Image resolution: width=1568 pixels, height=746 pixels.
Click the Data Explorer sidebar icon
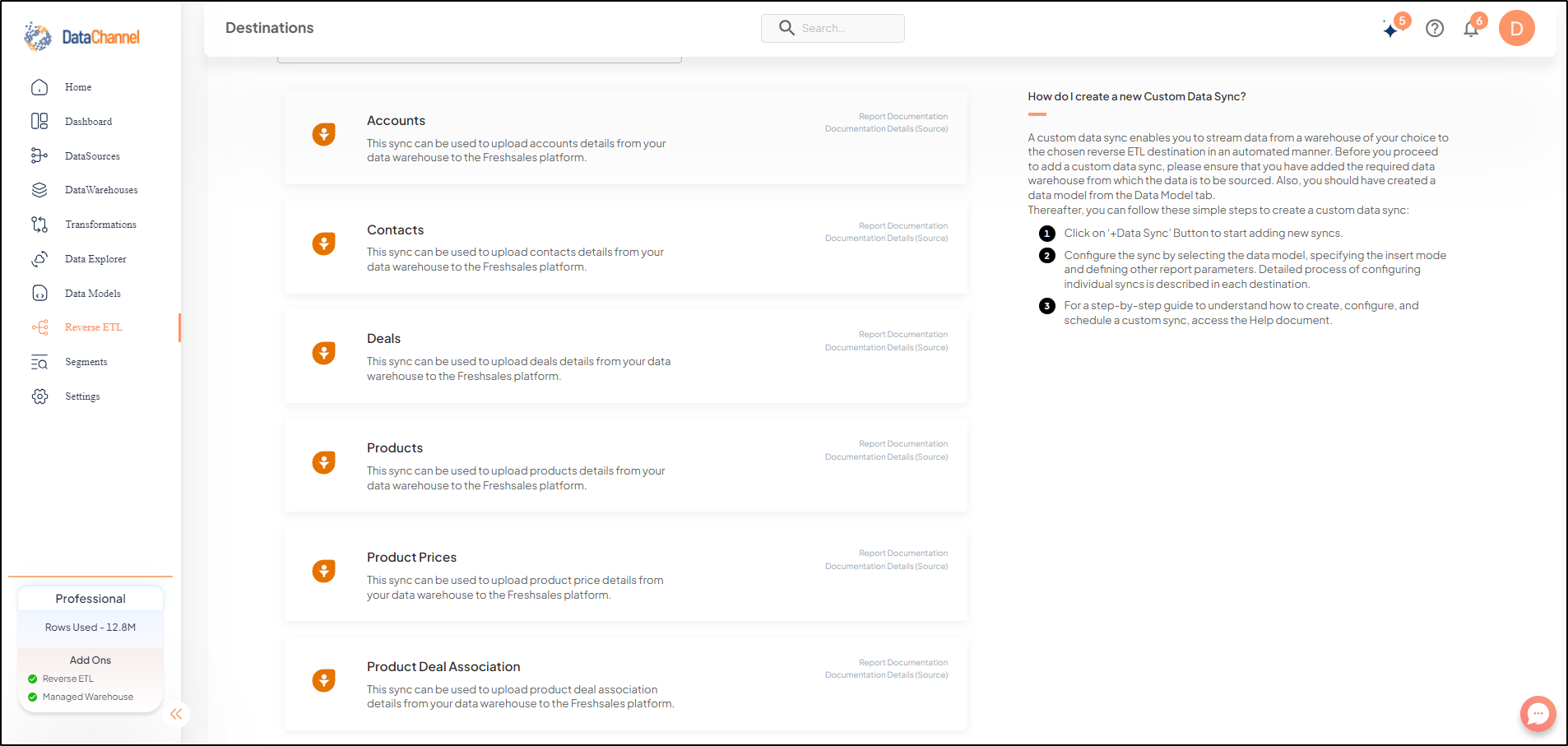pyautogui.click(x=39, y=259)
